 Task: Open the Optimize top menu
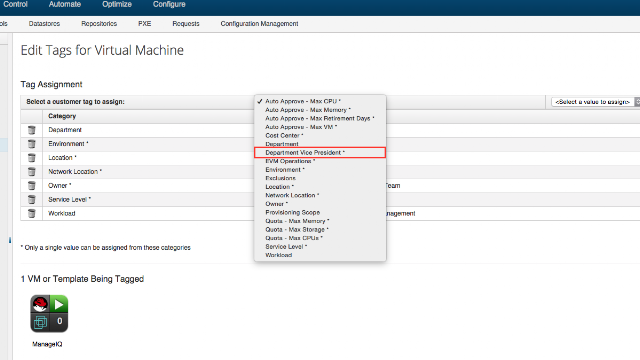pos(117,4)
